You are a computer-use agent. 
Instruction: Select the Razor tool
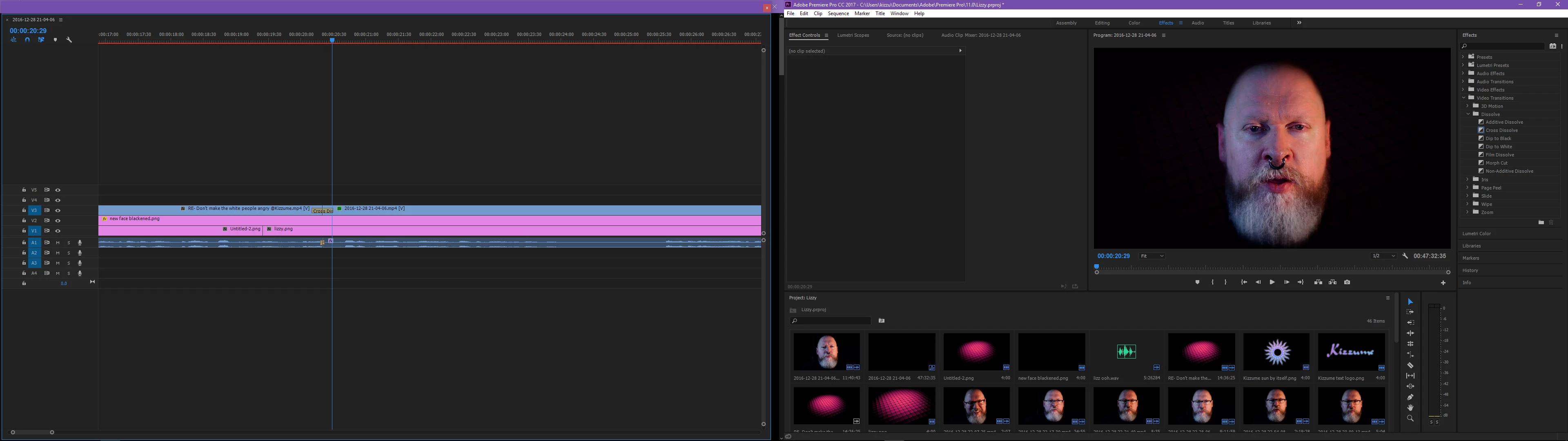pyautogui.click(x=1410, y=365)
